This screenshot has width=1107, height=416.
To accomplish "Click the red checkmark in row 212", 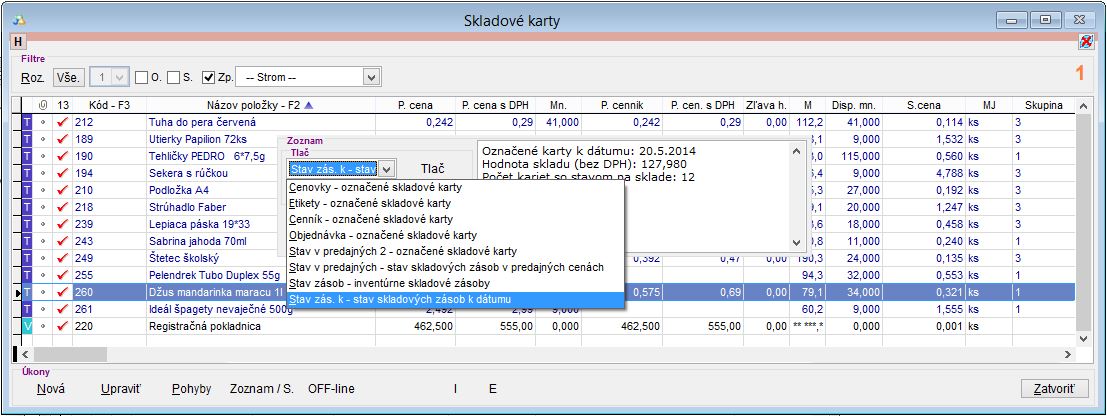I will (62, 122).
